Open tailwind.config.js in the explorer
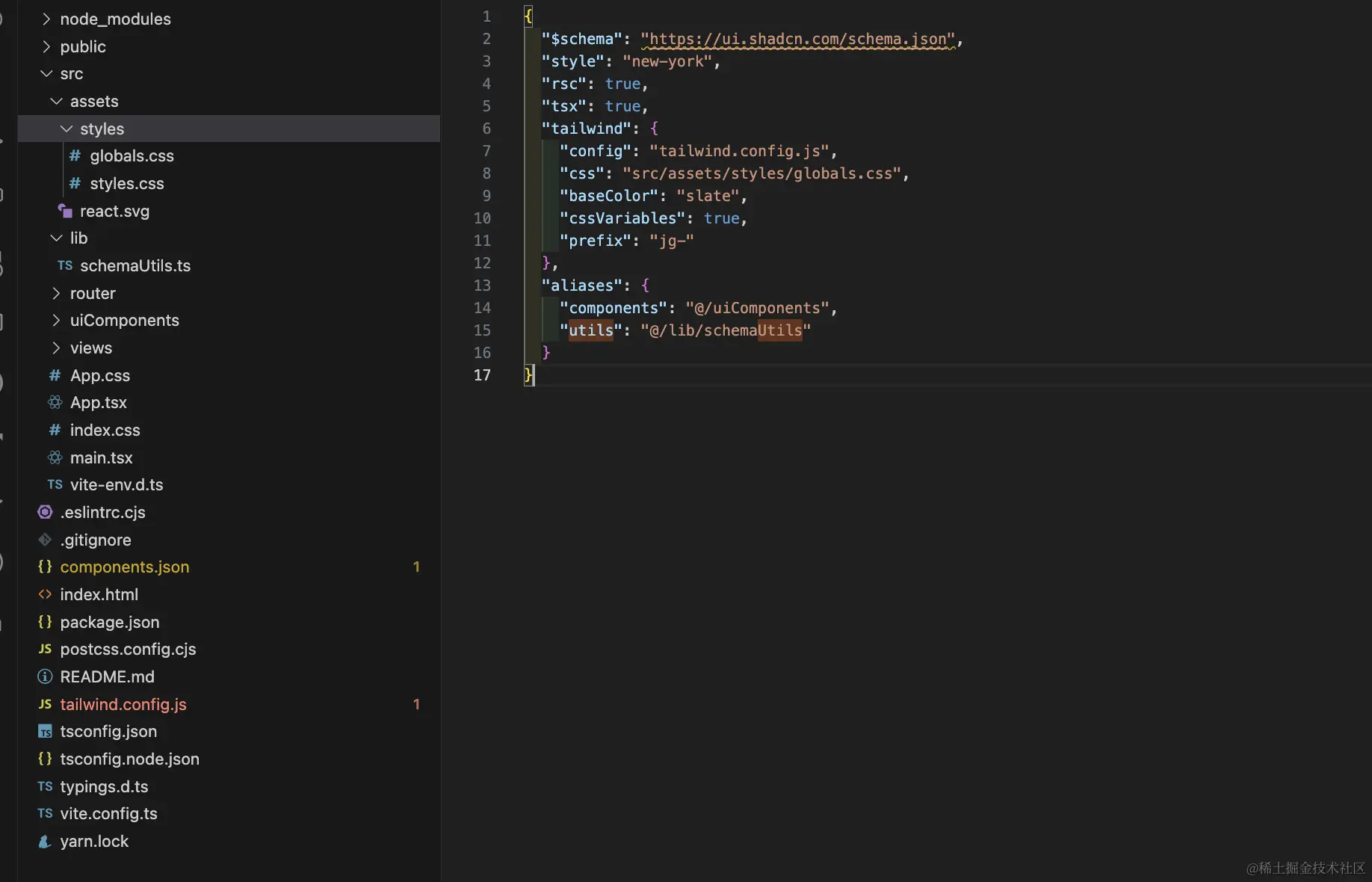Image resolution: width=1372 pixels, height=882 pixels. (x=123, y=704)
